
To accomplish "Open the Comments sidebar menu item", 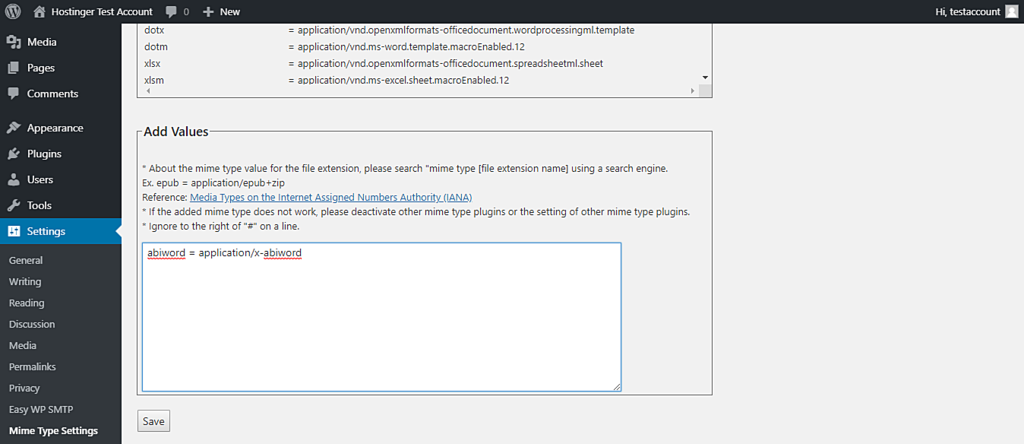I will tap(52, 94).
